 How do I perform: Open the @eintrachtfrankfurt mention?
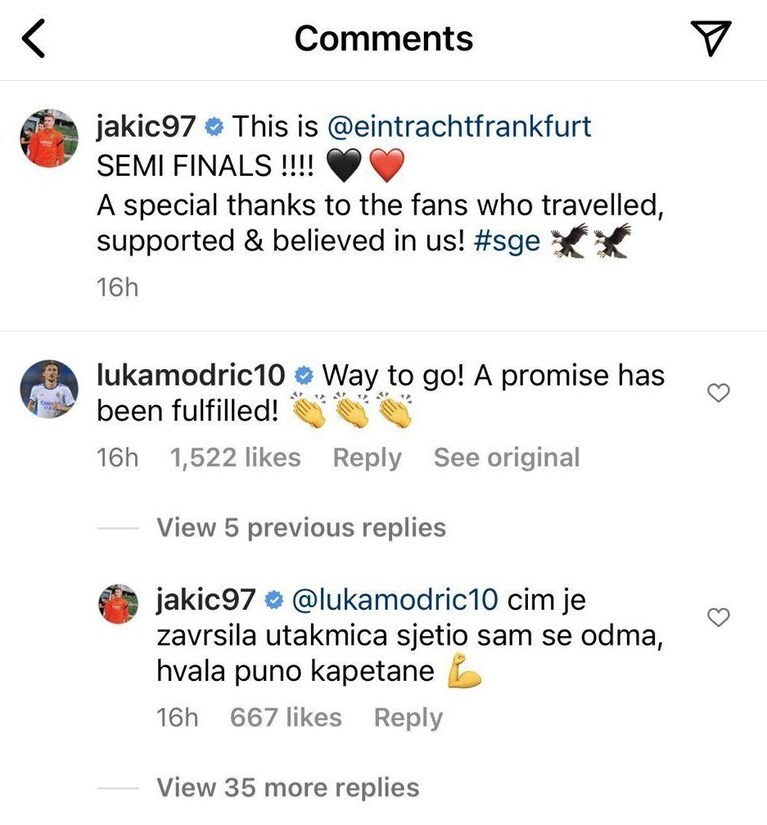coord(459,127)
